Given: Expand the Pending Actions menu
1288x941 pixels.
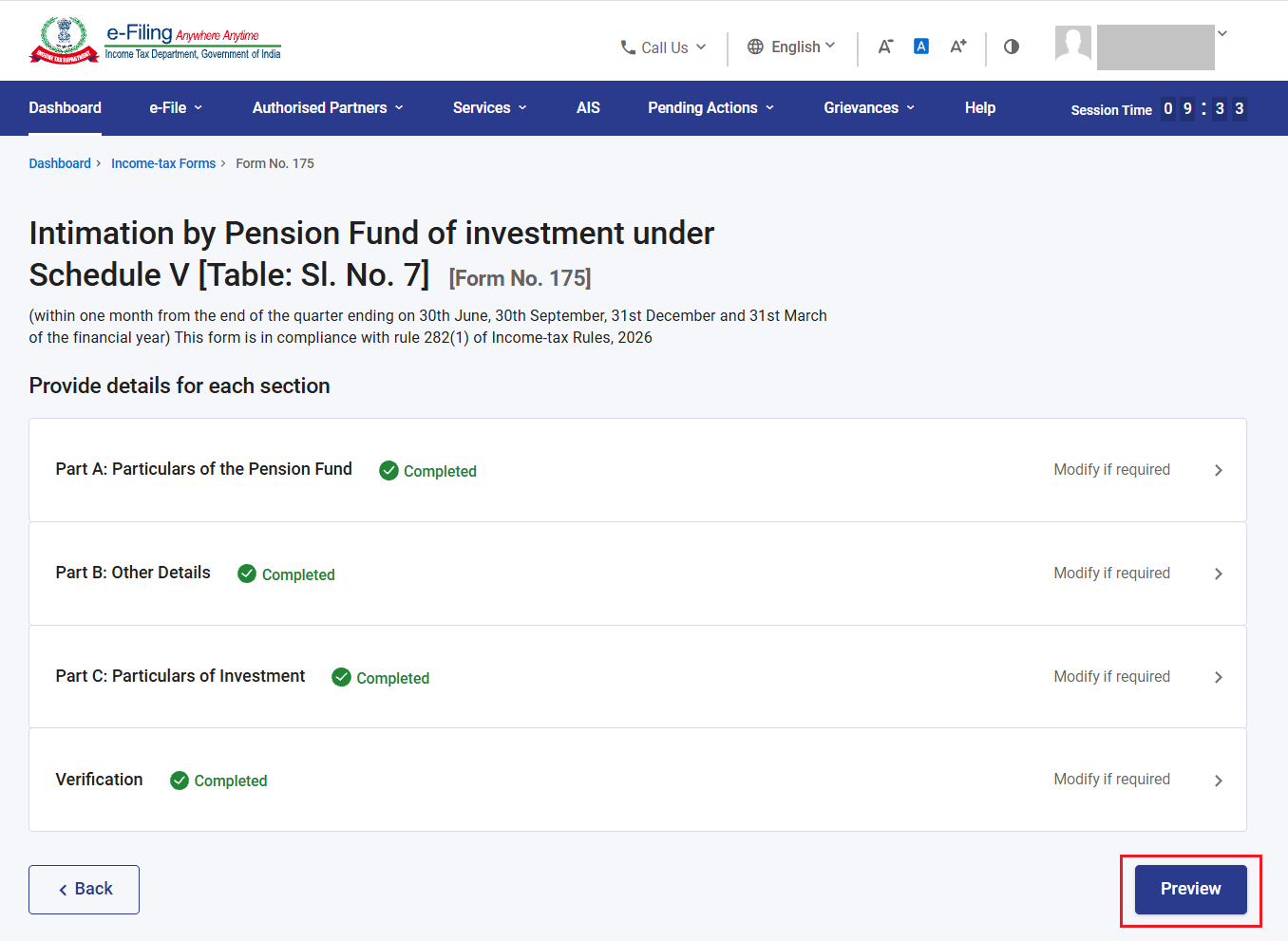Looking at the screenshot, I should [710, 108].
